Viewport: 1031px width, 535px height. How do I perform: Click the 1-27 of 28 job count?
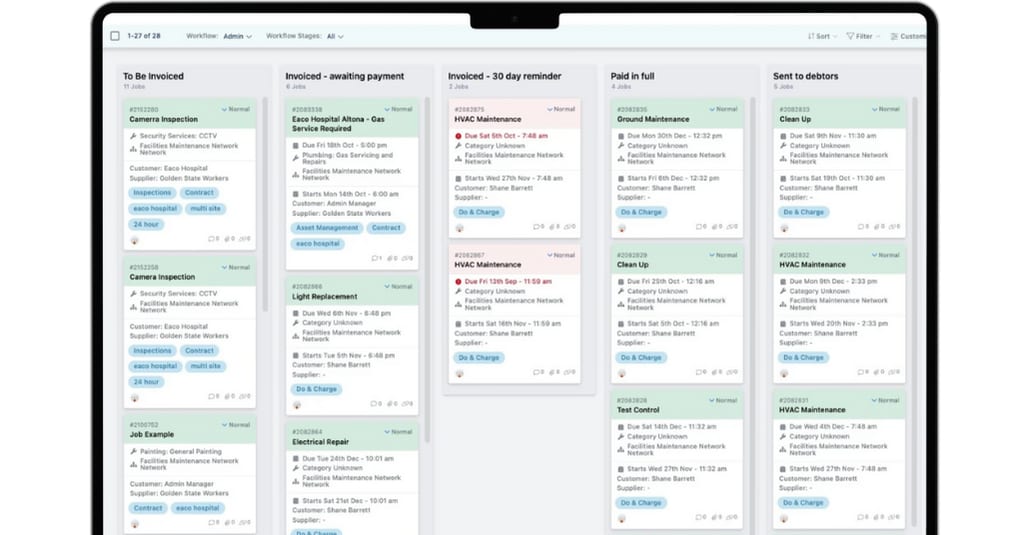pyautogui.click(x=144, y=36)
